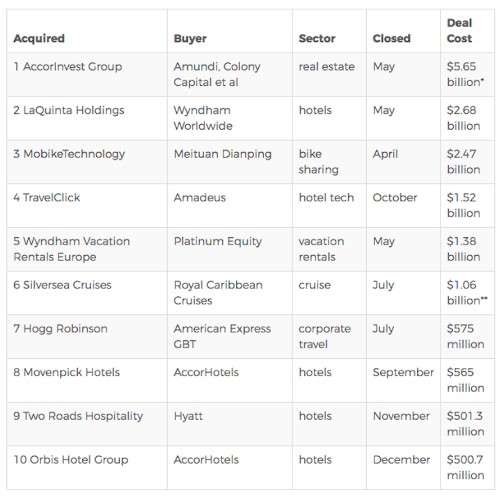Click the Acquired column header
The height and width of the screenshot is (500, 499).
click(x=39, y=38)
